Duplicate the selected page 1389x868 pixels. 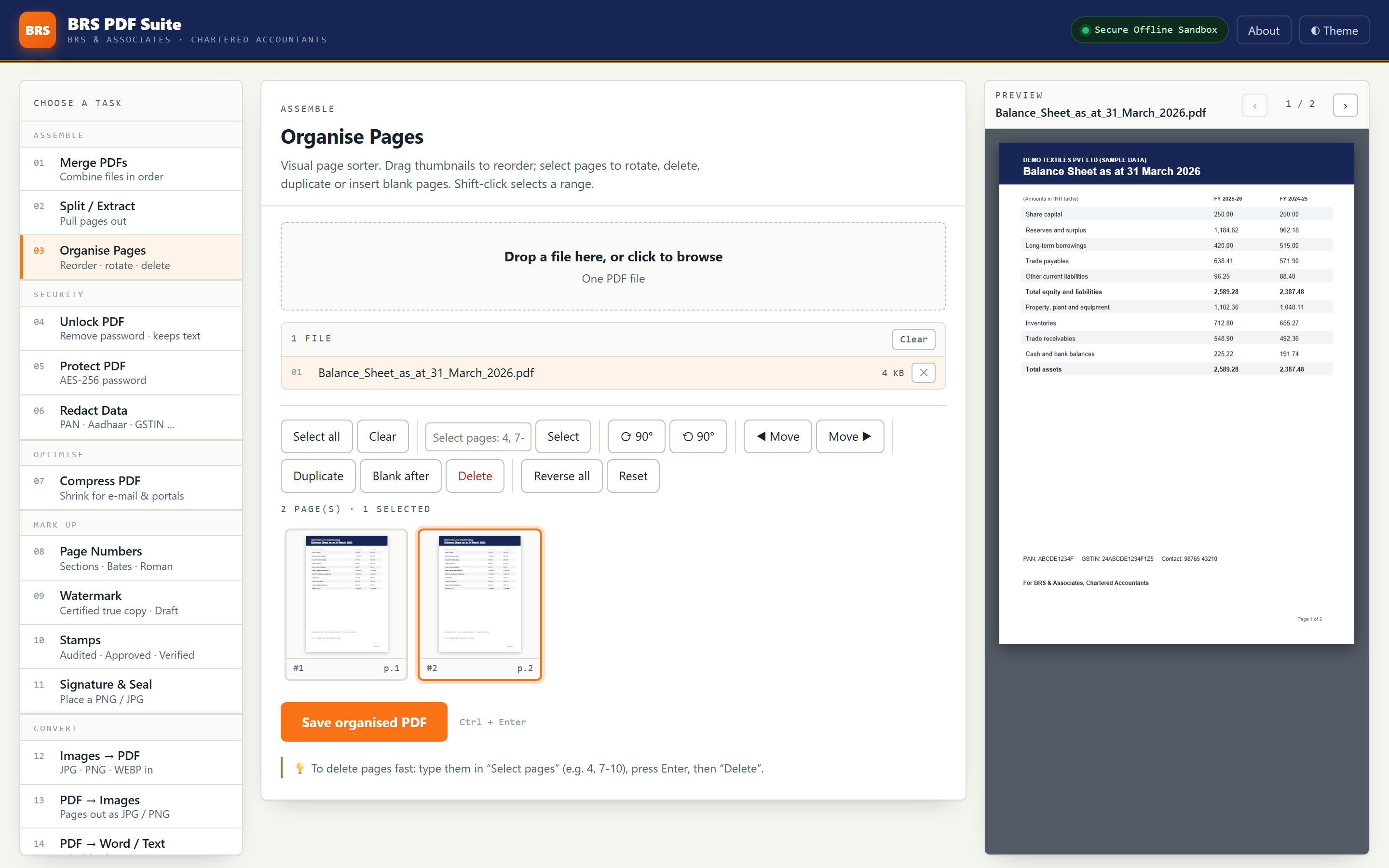click(318, 476)
